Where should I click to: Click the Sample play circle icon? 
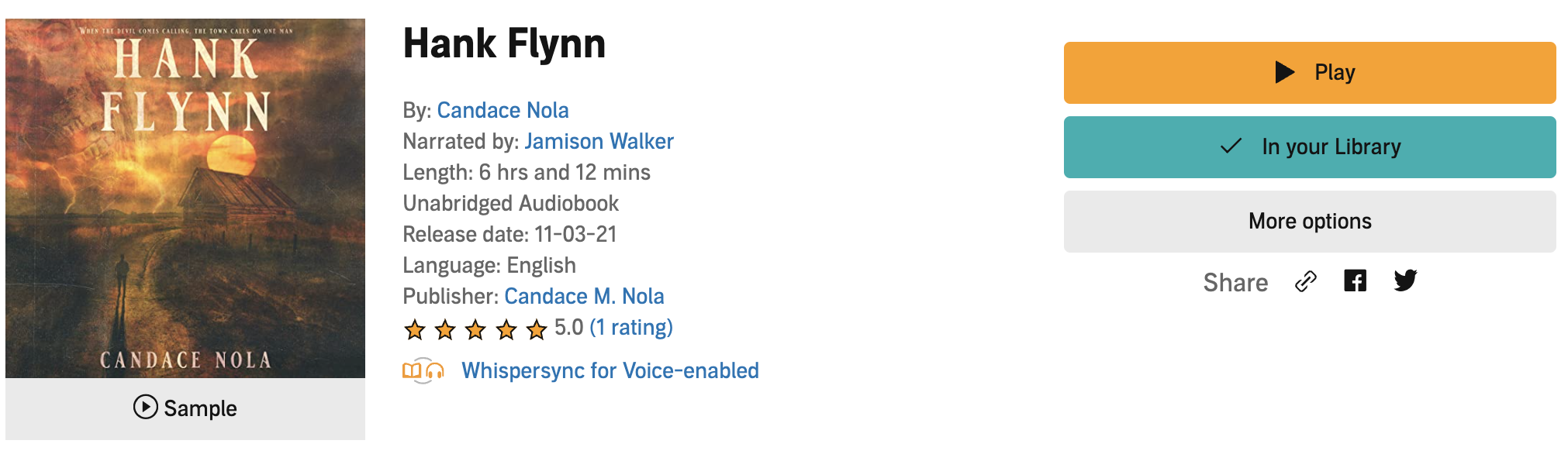coord(145,407)
